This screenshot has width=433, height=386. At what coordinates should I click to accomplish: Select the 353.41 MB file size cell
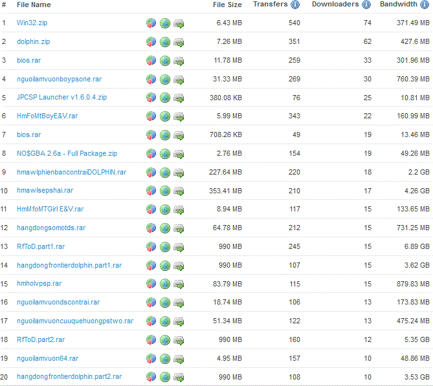click(225, 191)
